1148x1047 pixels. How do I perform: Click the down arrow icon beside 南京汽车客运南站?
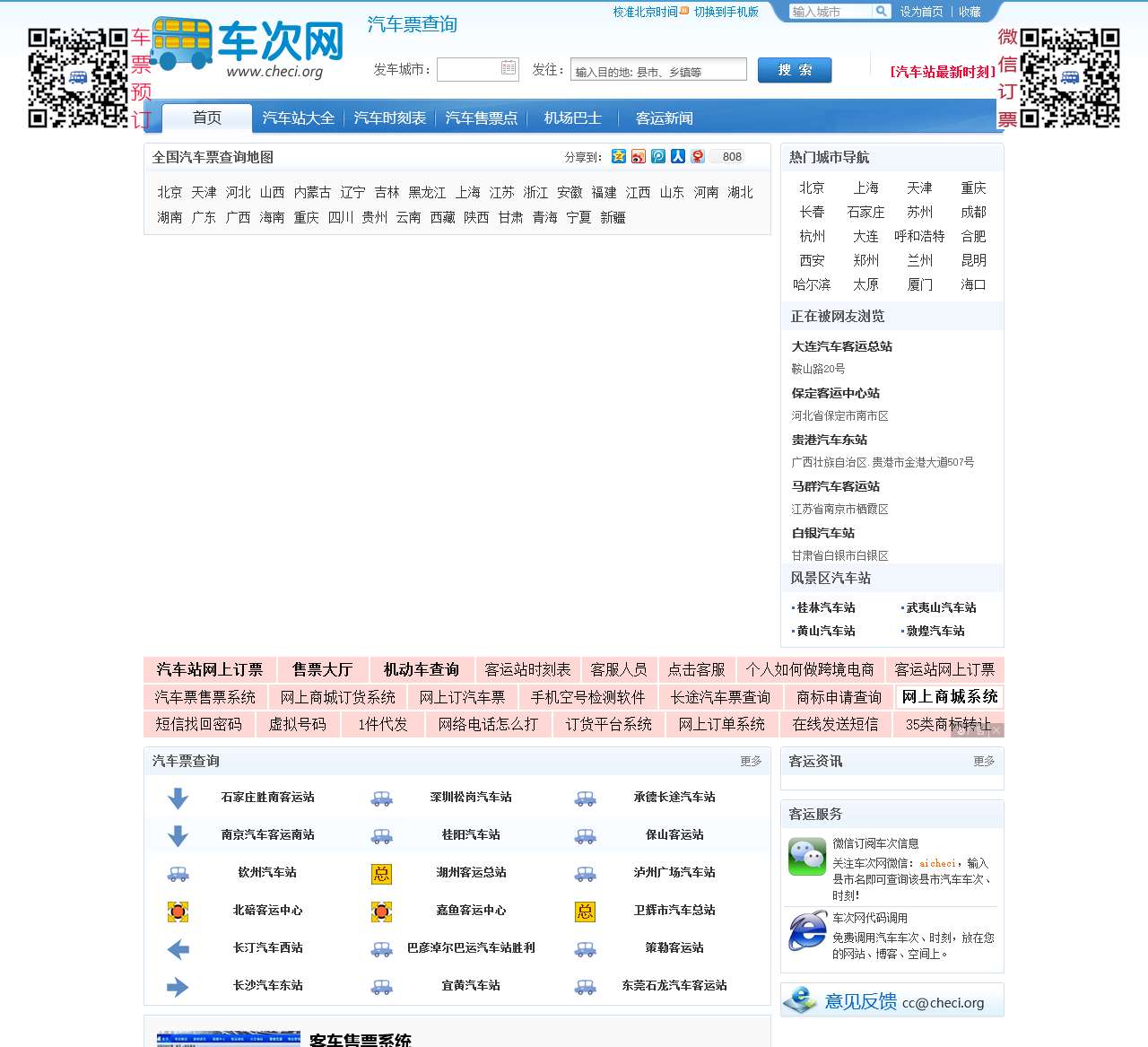tap(178, 835)
